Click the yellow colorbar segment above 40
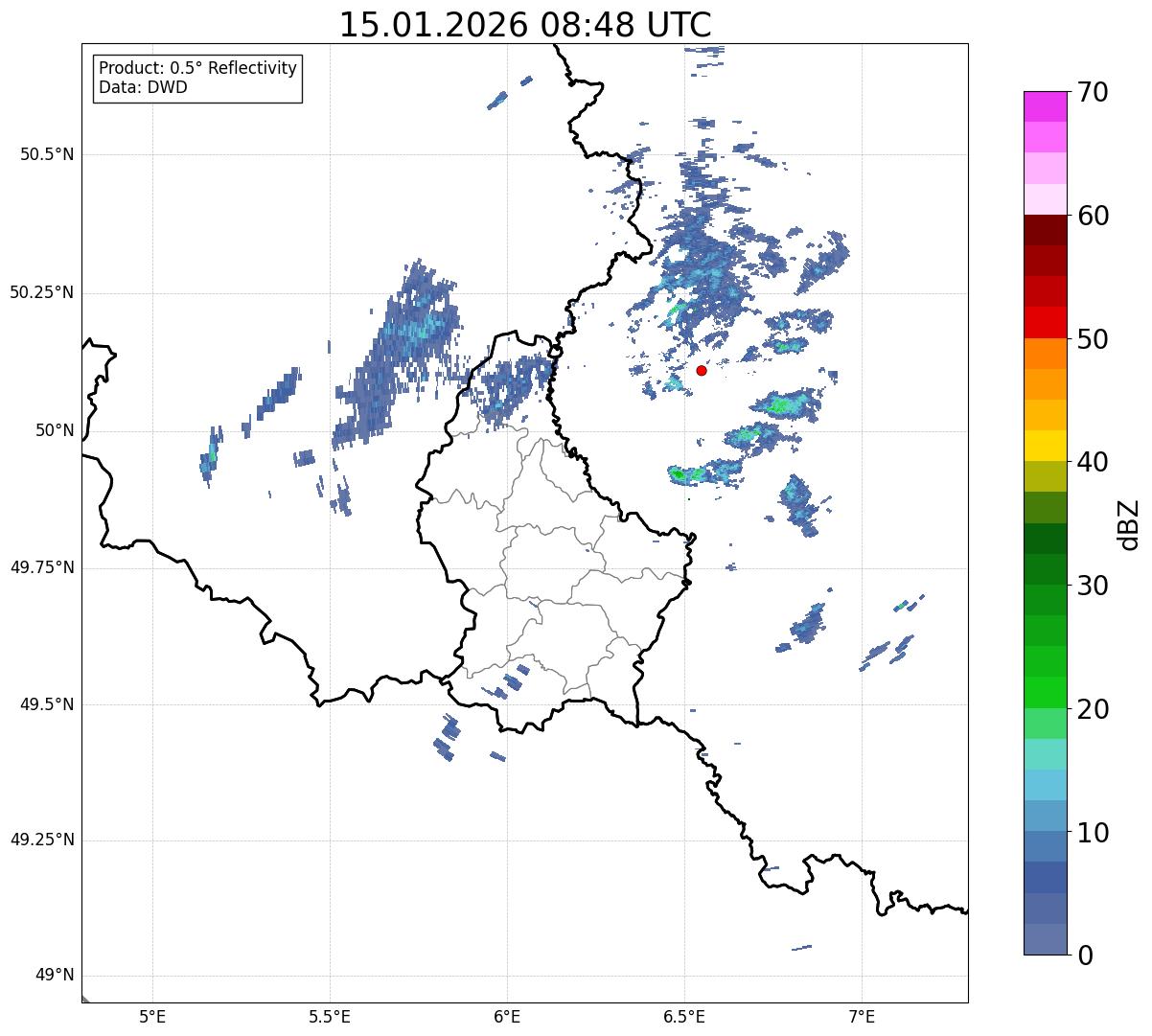 click(1045, 446)
